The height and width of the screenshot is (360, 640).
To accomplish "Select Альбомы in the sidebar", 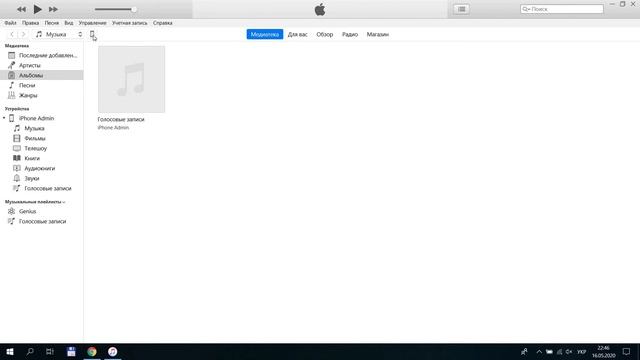I will pos(42,75).
